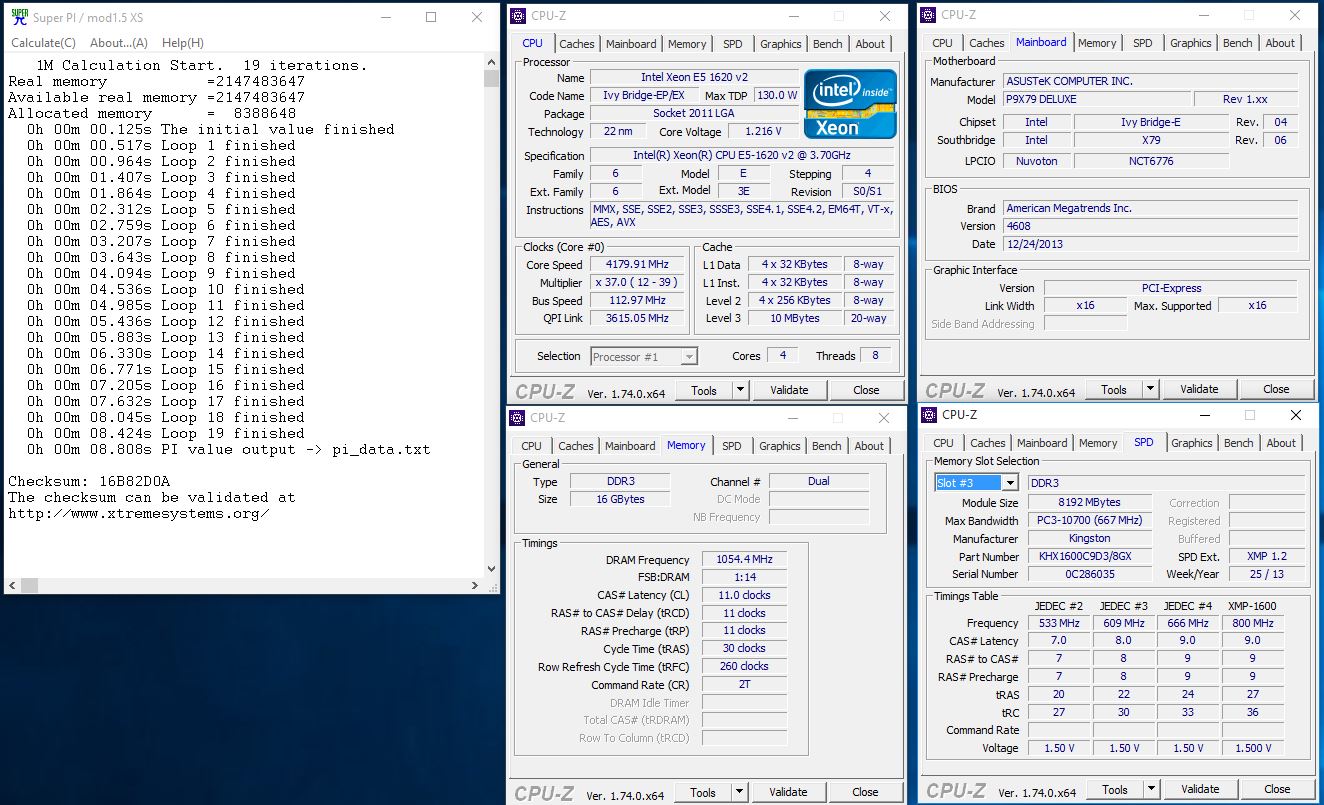Click the Super PI title bar icon
1324x805 pixels.
pyautogui.click(x=19, y=16)
